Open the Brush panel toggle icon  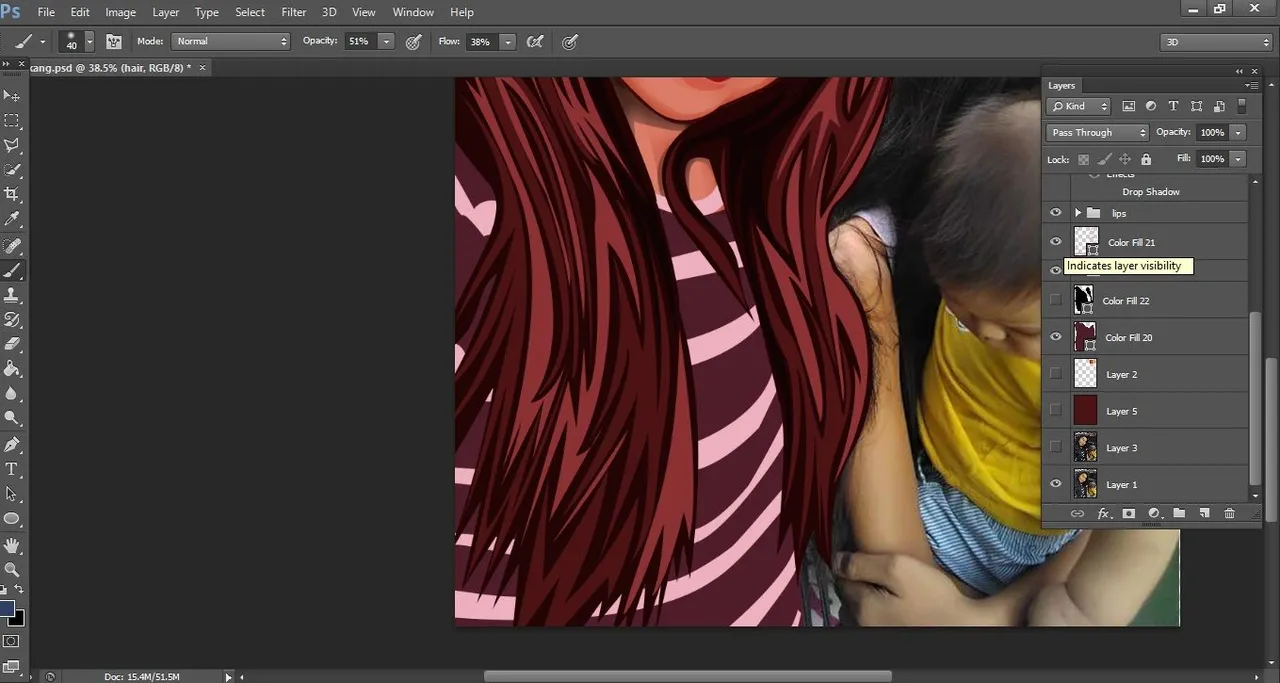[x=114, y=42]
